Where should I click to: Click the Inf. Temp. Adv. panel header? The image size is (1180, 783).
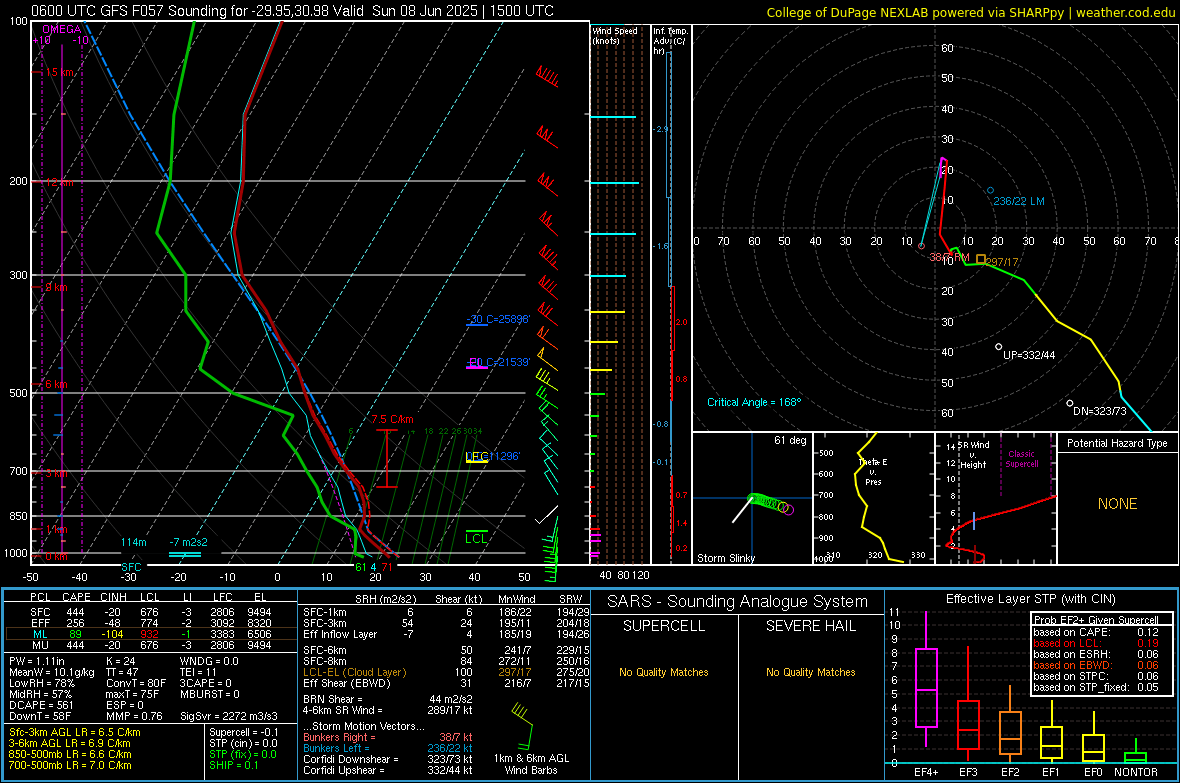(x=670, y=41)
